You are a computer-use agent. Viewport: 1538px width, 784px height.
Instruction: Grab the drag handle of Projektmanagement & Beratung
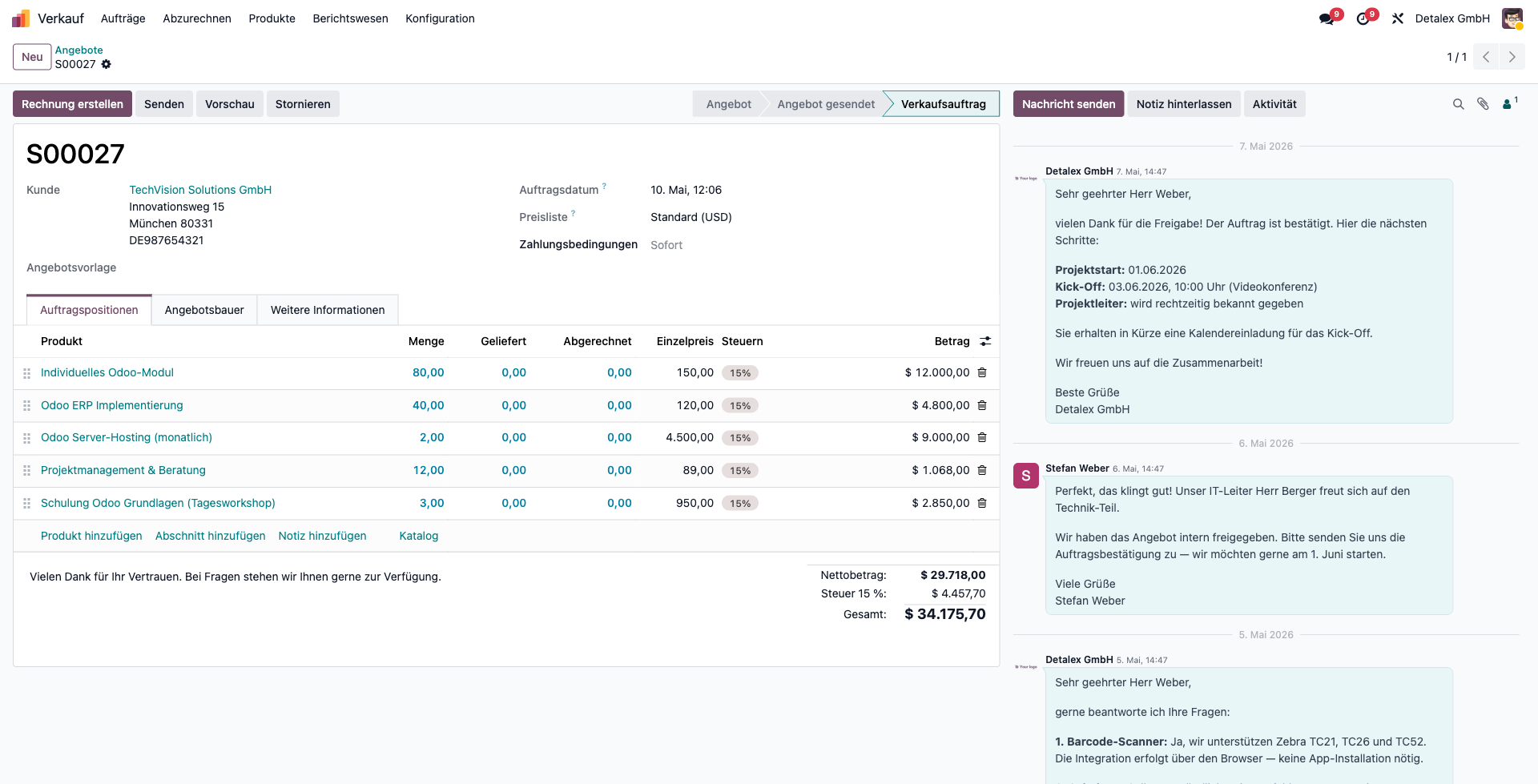tap(26, 471)
